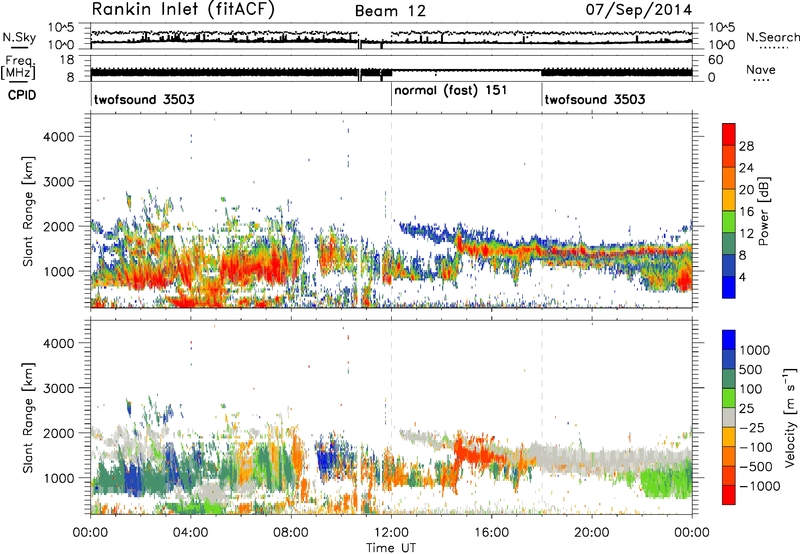Click the 'Beam 12' label
Screen dimensions: 800x554
(x=390, y=11)
